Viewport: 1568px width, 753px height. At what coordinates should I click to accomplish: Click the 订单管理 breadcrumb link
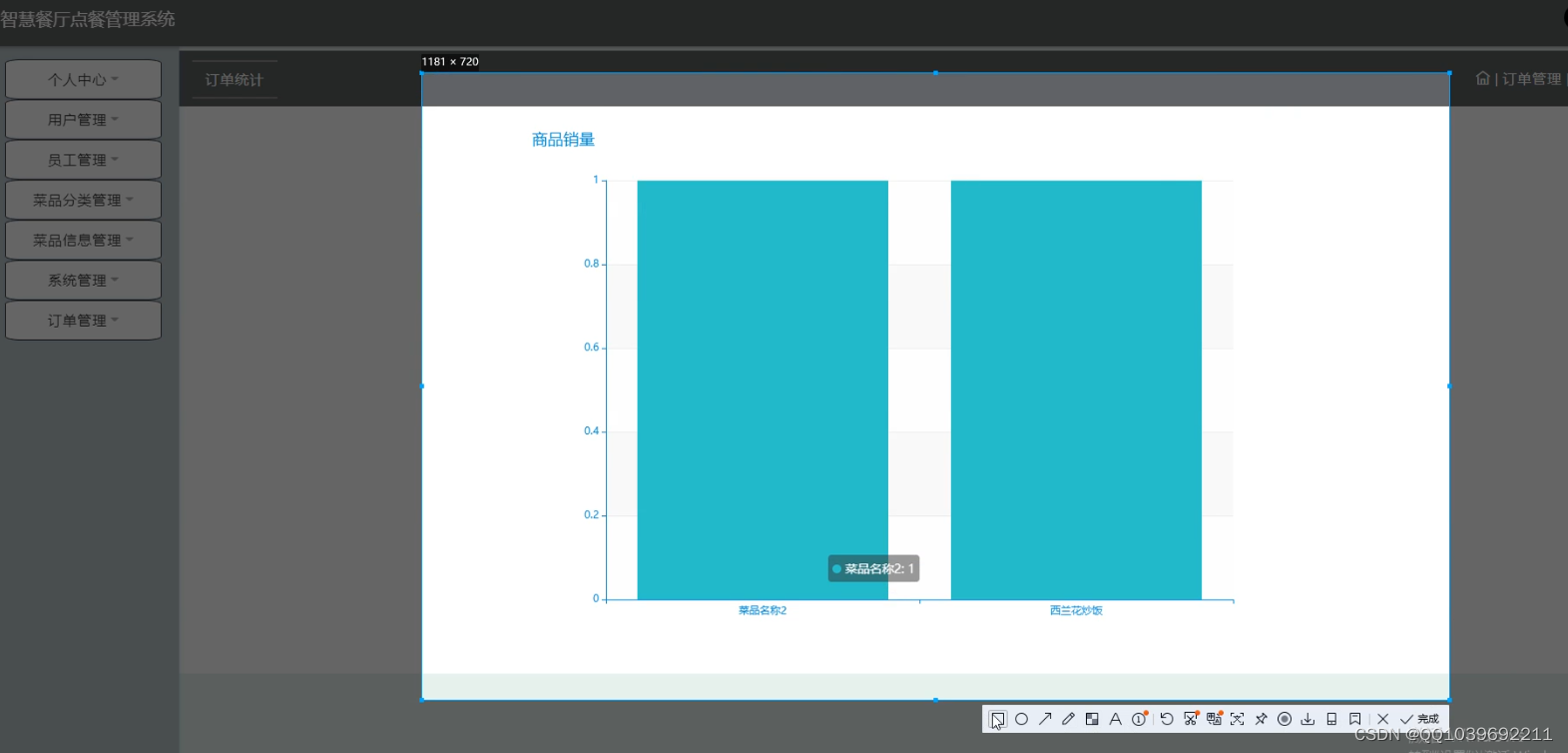(1532, 79)
